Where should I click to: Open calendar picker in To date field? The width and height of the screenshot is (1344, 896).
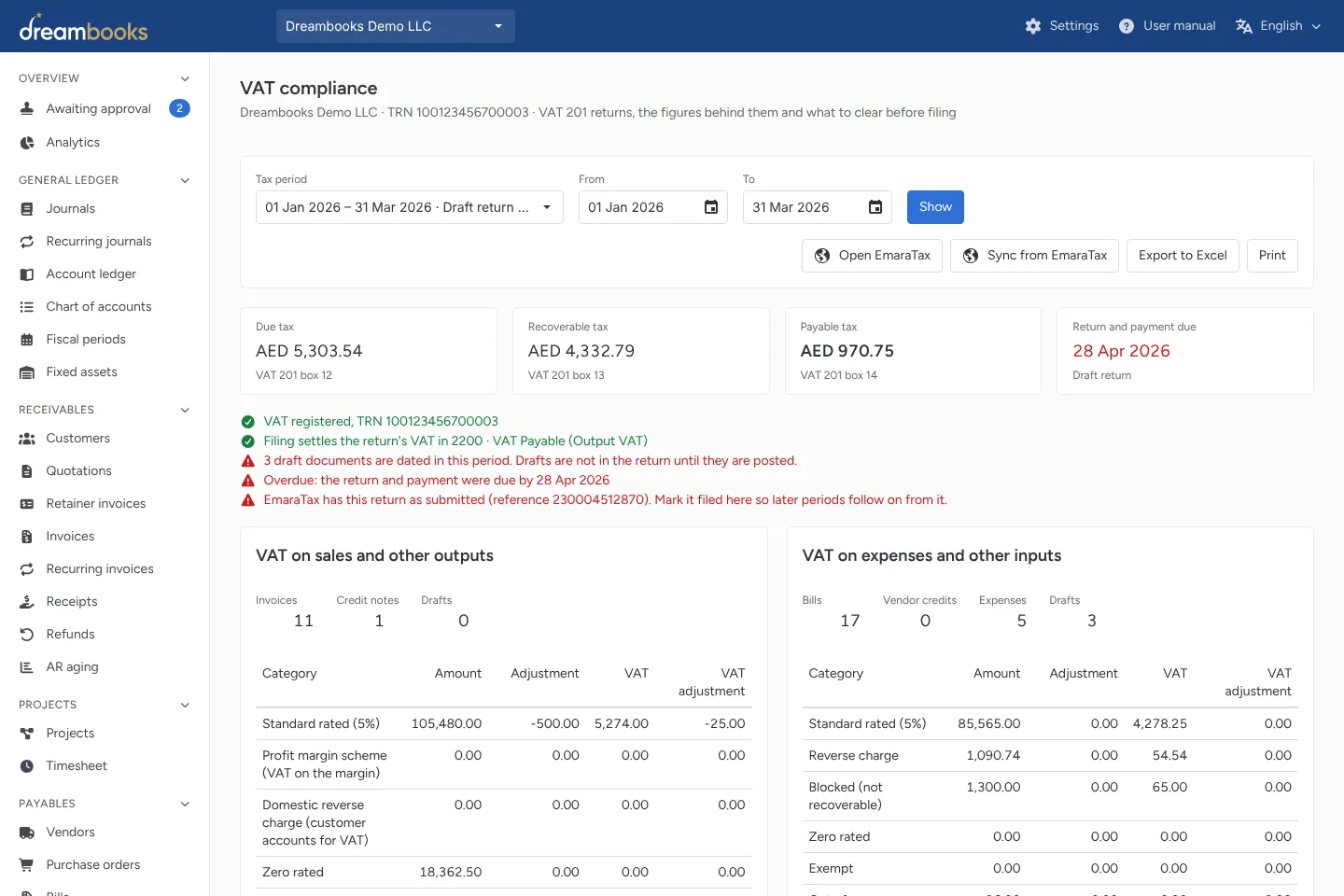[875, 207]
